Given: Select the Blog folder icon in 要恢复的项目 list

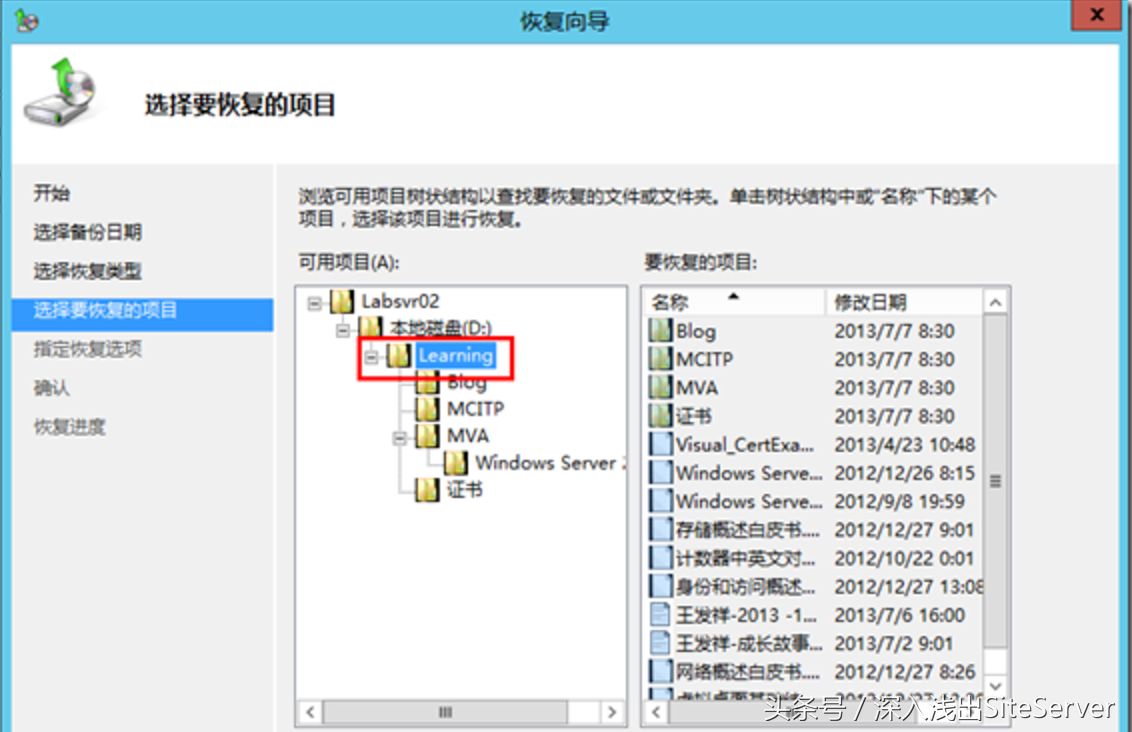Looking at the screenshot, I should [x=662, y=330].
